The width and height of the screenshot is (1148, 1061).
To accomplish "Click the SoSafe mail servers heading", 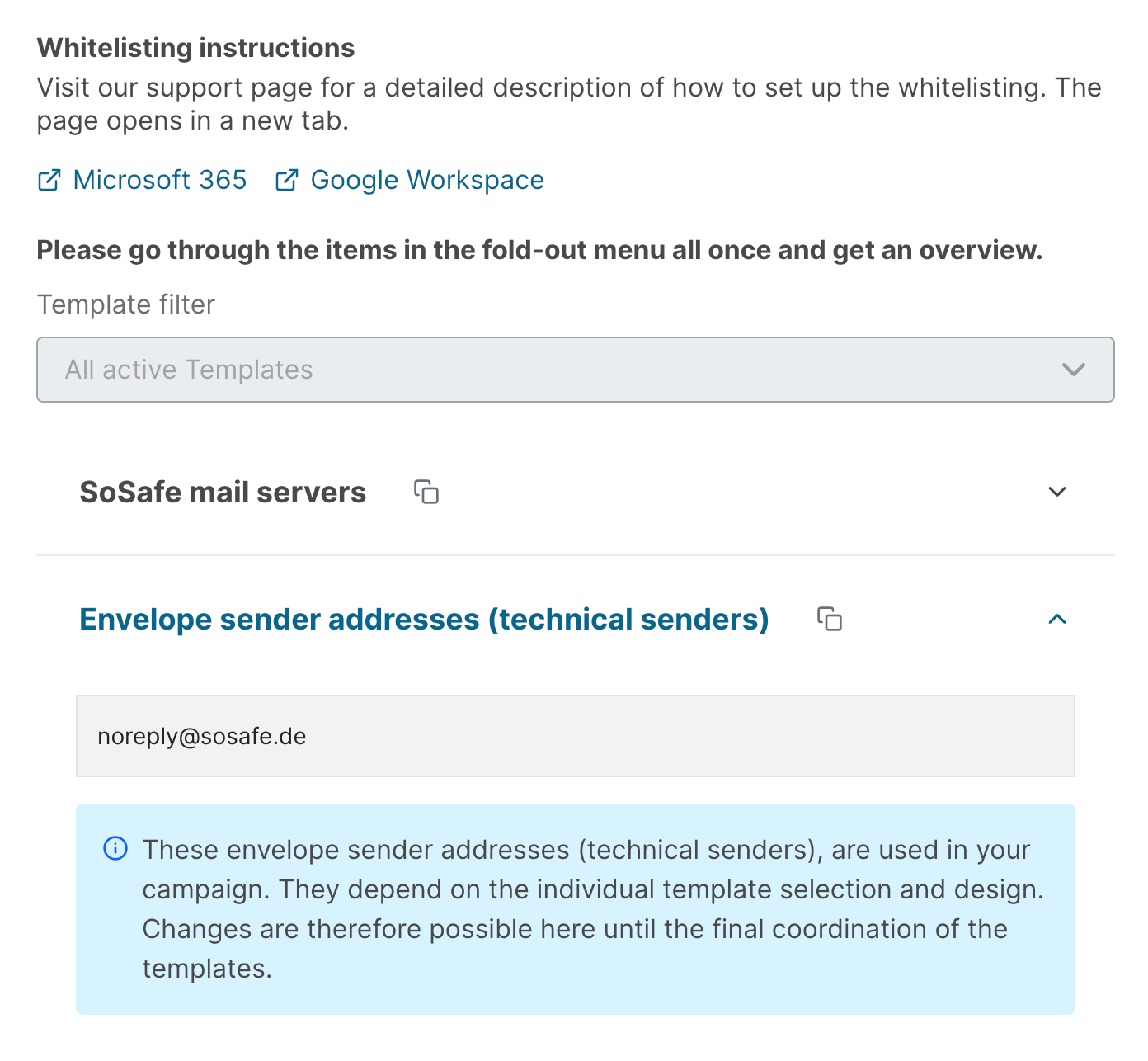I will (223, 492).
